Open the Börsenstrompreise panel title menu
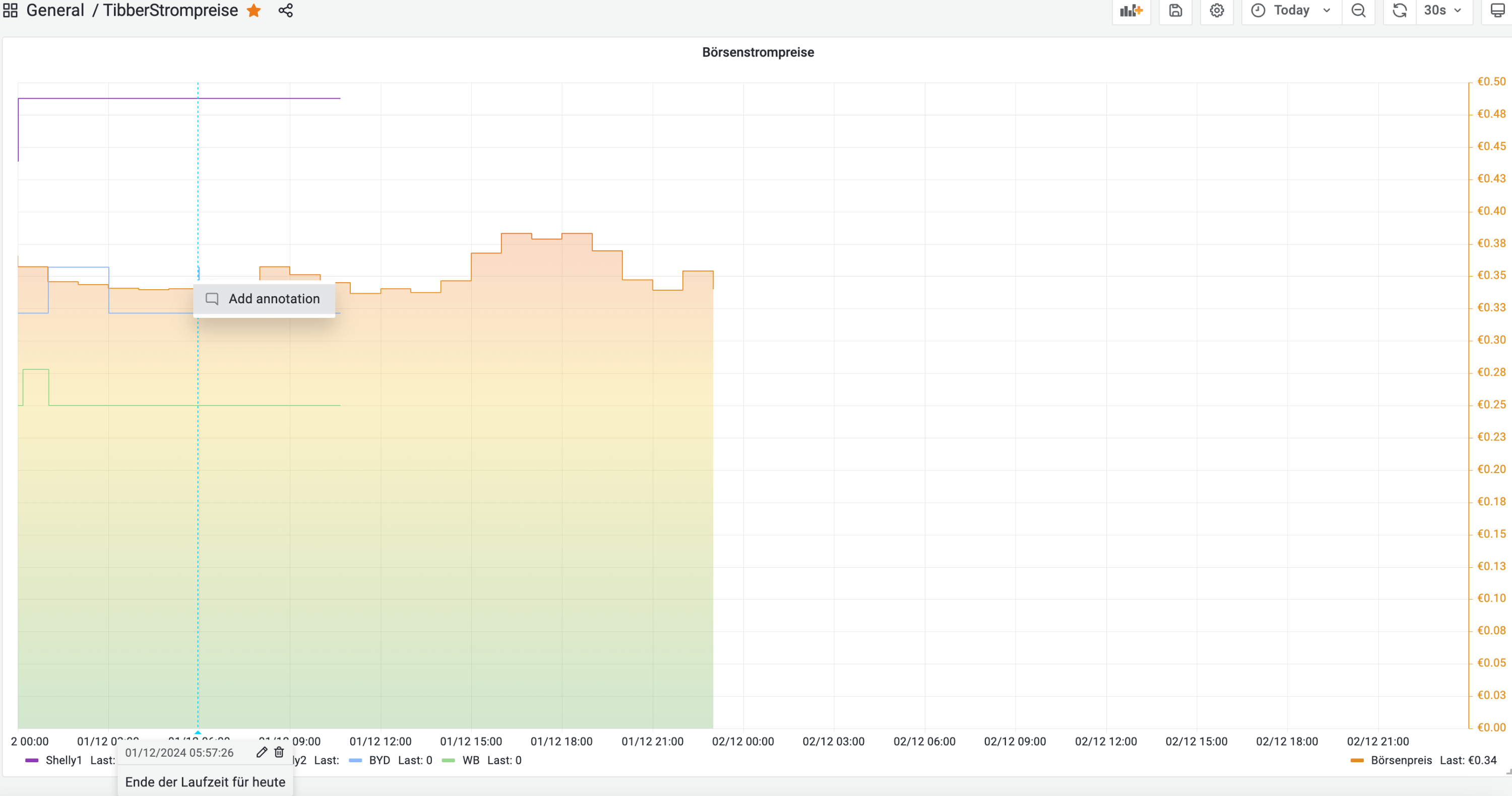The image size is (1512, 796). pos(757,52)
